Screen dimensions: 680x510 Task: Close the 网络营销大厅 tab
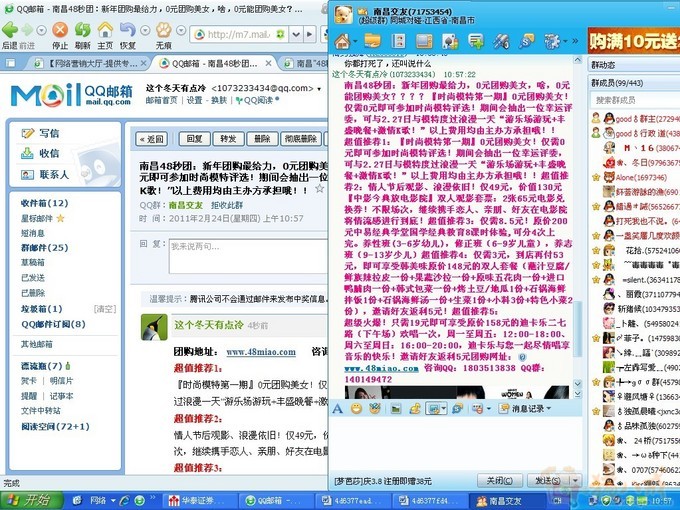(144, 63)
